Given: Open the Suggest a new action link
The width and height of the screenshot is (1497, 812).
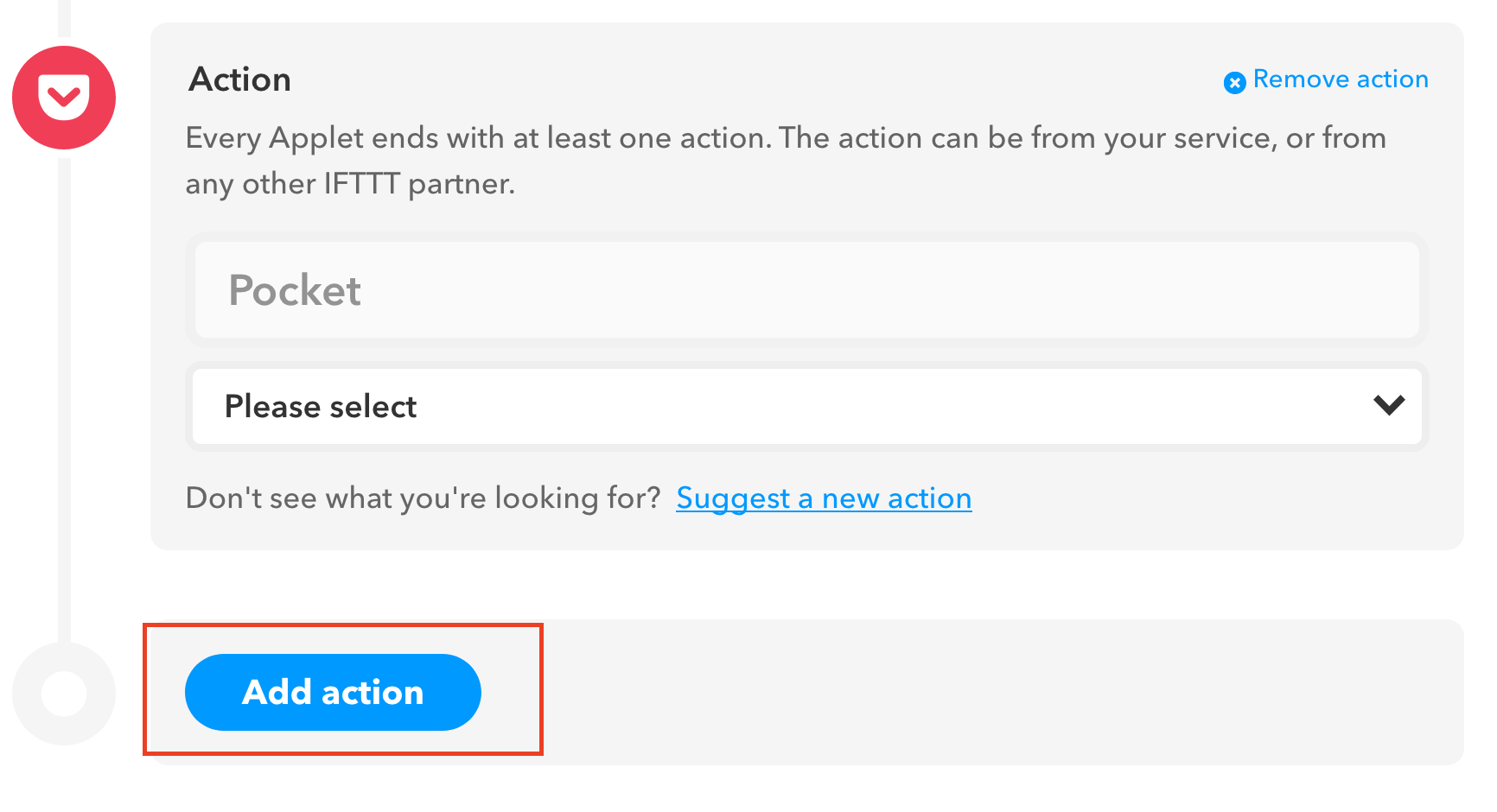Looking at the screenshot, I should (x=823, y=498).
